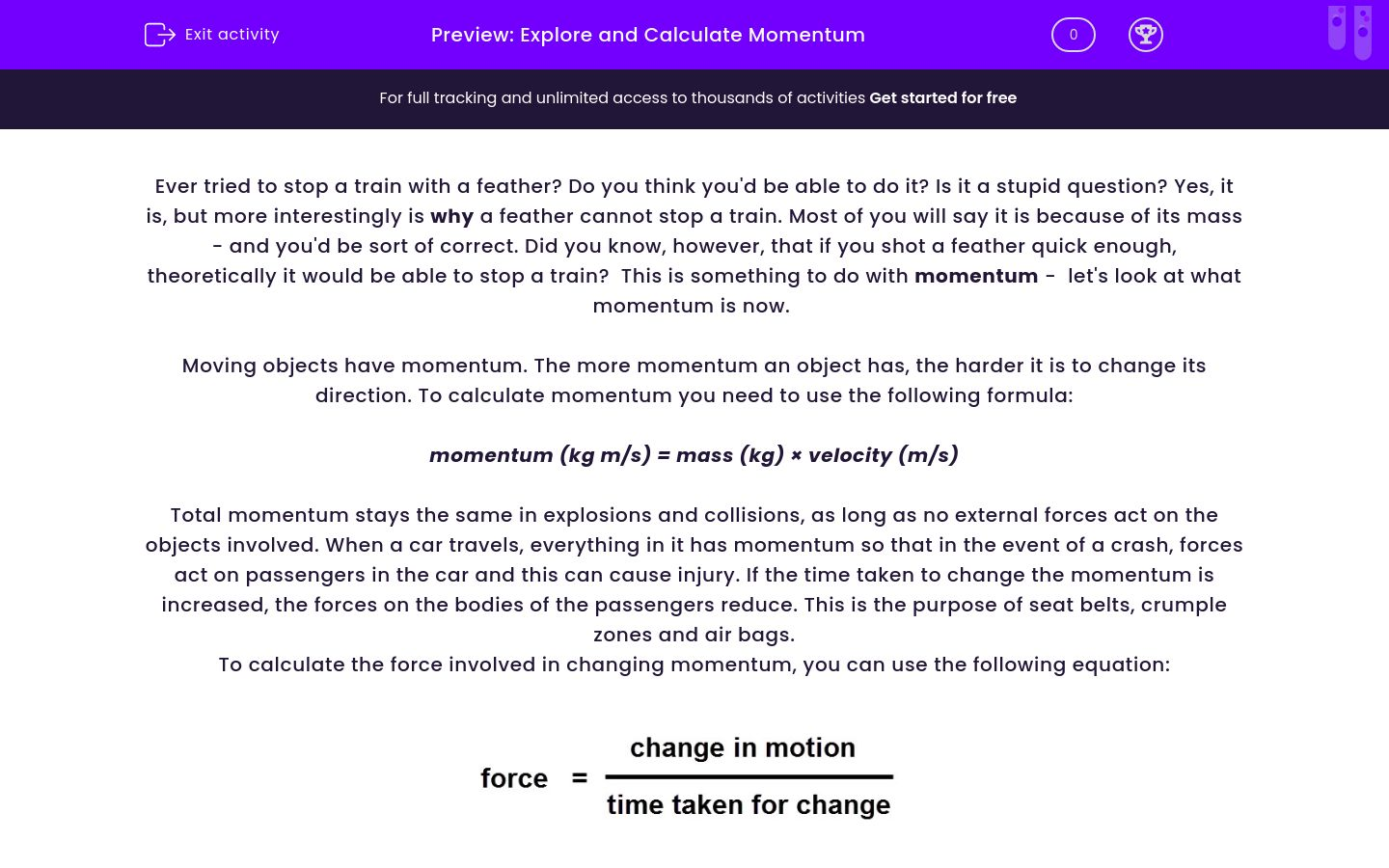1389x868 pixels.
Task: Click the Exit activity door icon
Action: [160, 34]
